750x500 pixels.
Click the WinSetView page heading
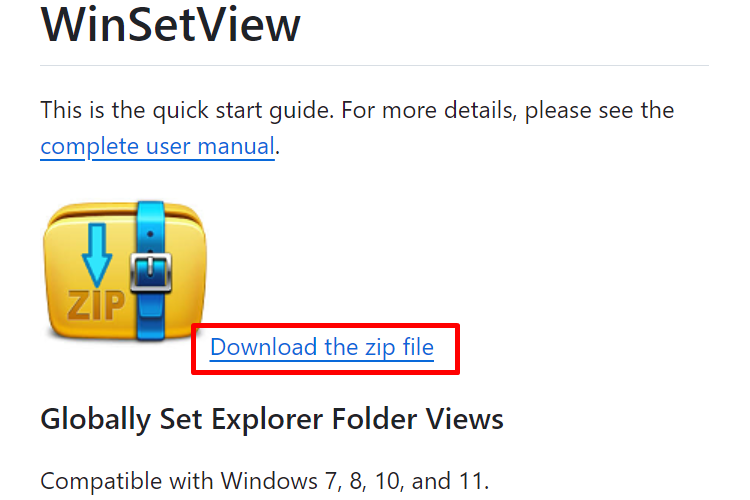click(171, 25)
